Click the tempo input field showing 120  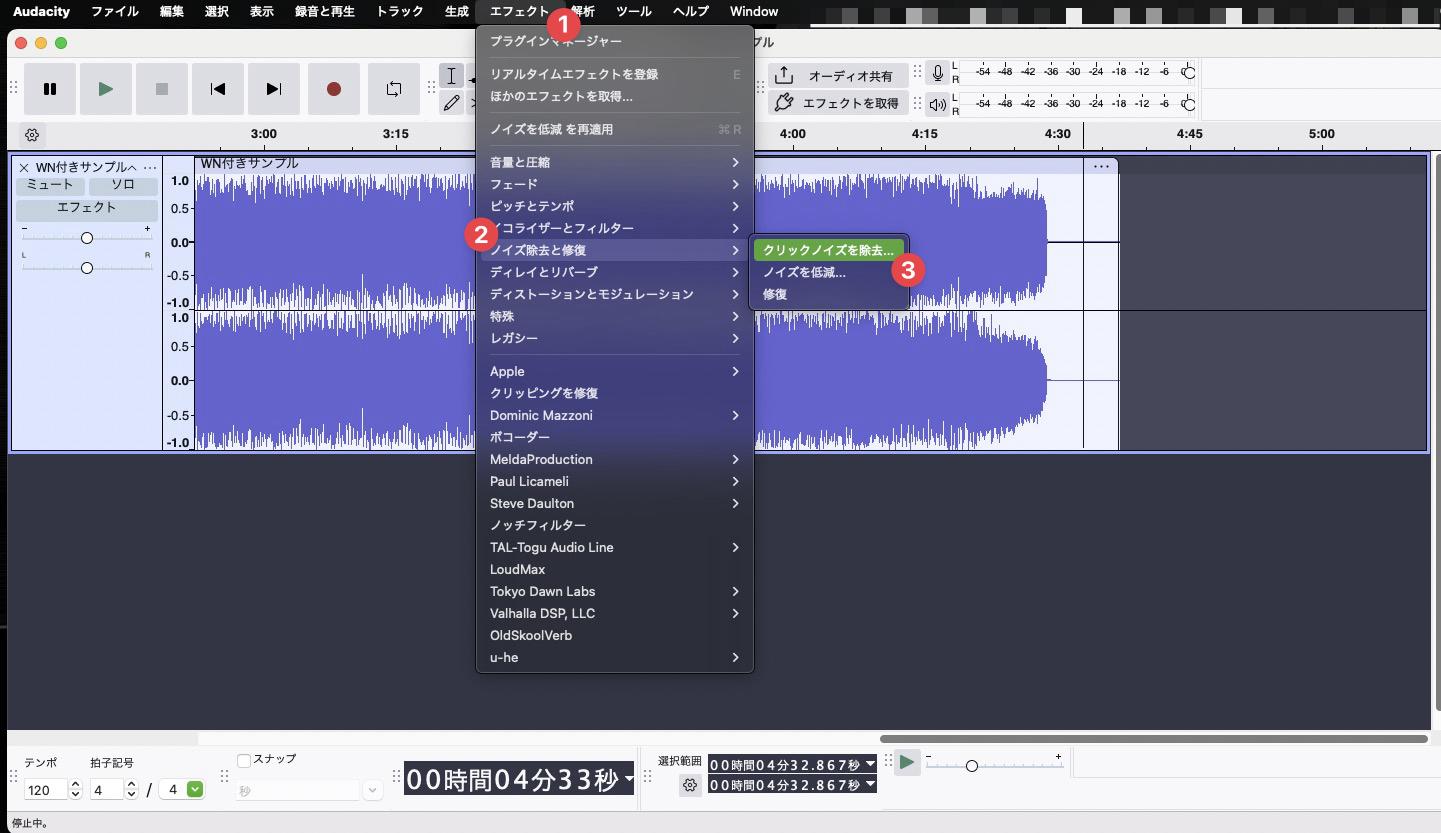click(x=45, y=790)
